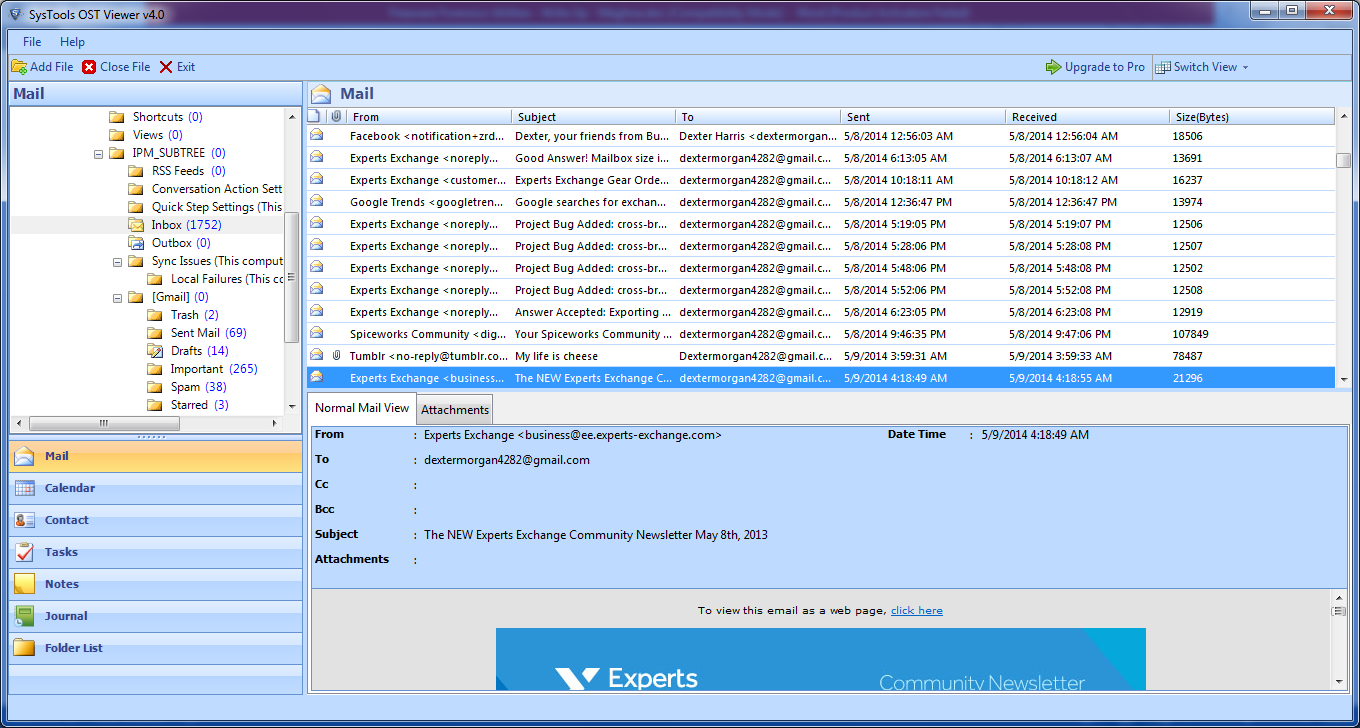Screen dimensions: 1360x728
Task: Open the Contact navigation pane
Action: tap(156, 520)
